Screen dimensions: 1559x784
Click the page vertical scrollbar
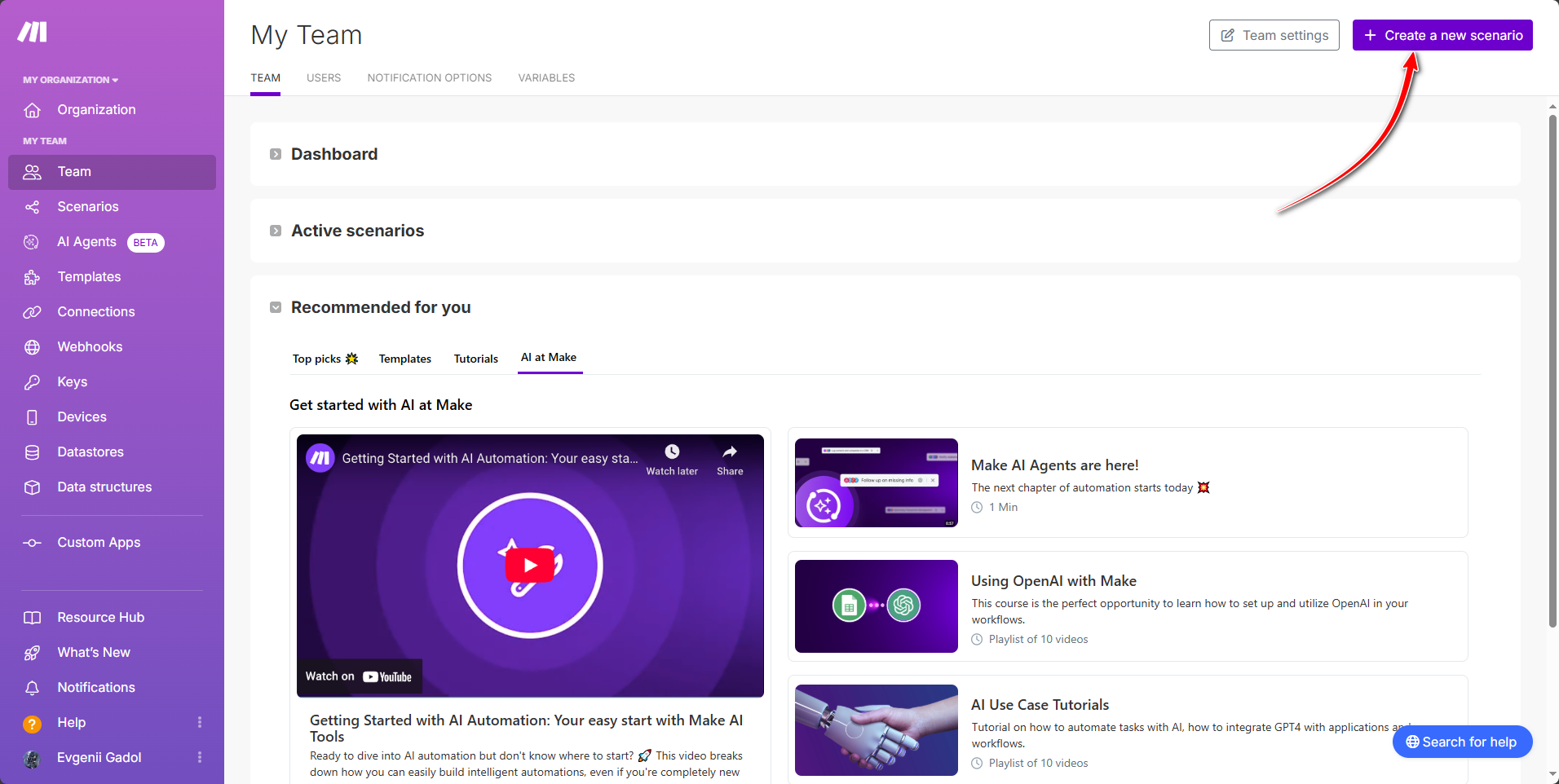point(1552,371)
